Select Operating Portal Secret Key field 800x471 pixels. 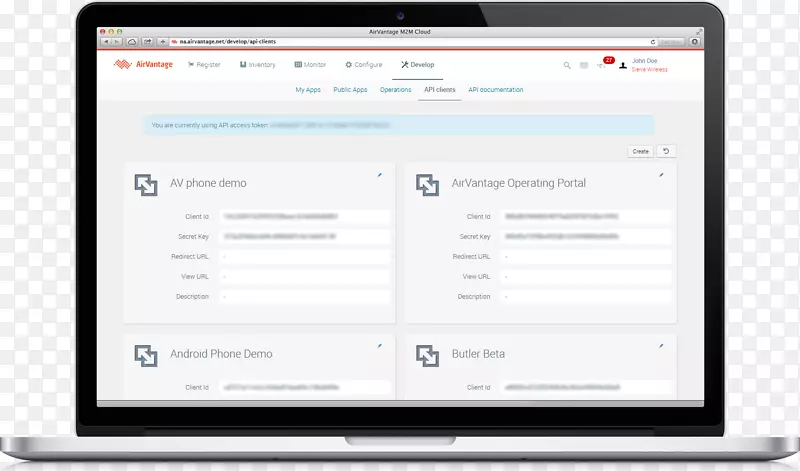586,237
